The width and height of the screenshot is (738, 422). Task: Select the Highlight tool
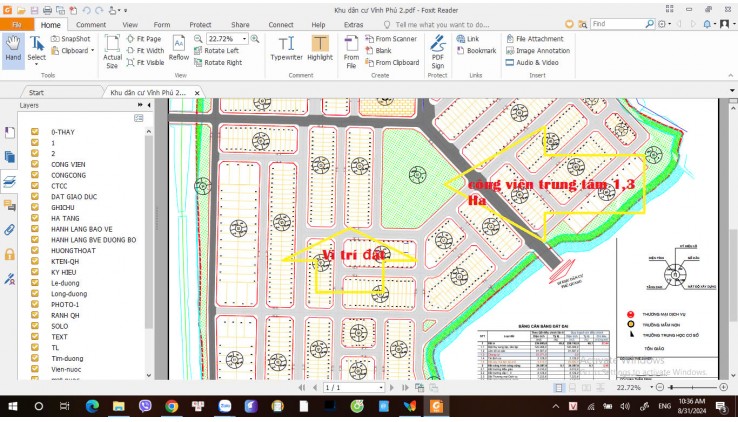click(x=320, y=48)
